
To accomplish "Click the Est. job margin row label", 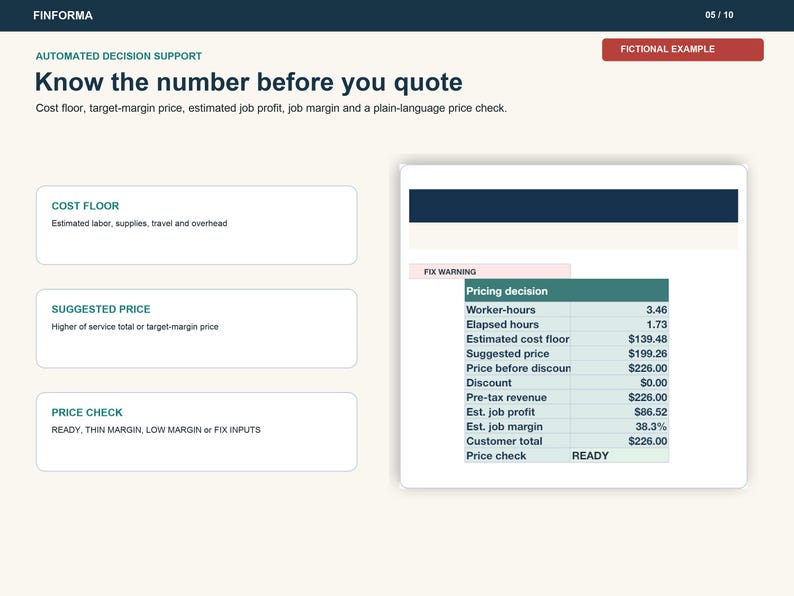I will (x=504, y=427).
